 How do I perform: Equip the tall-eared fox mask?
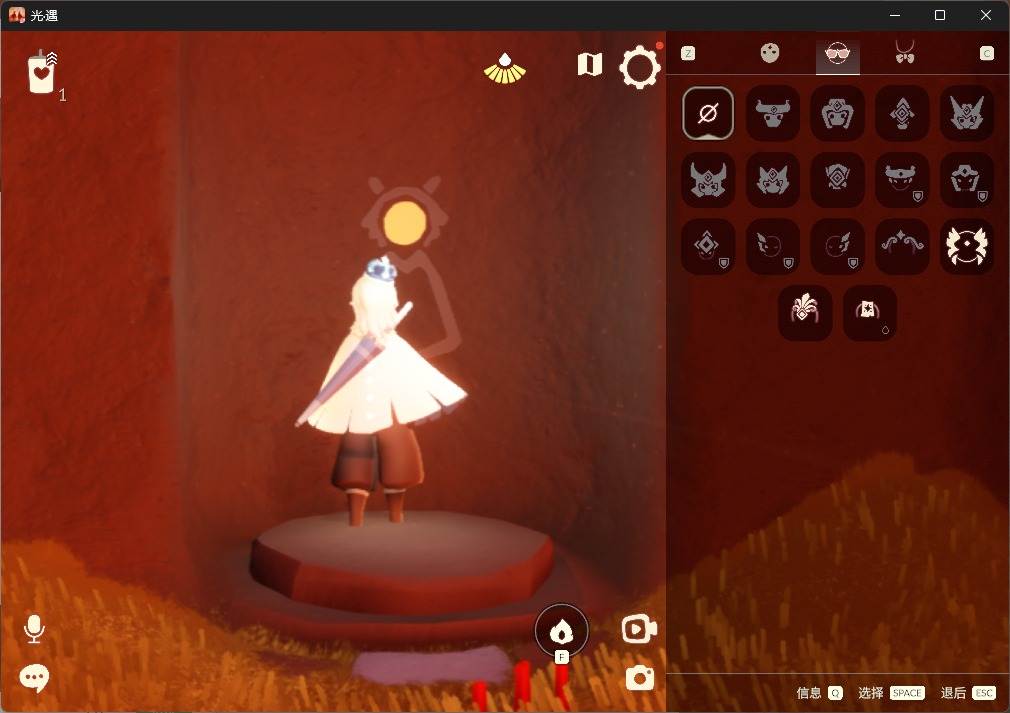(967, 113)
